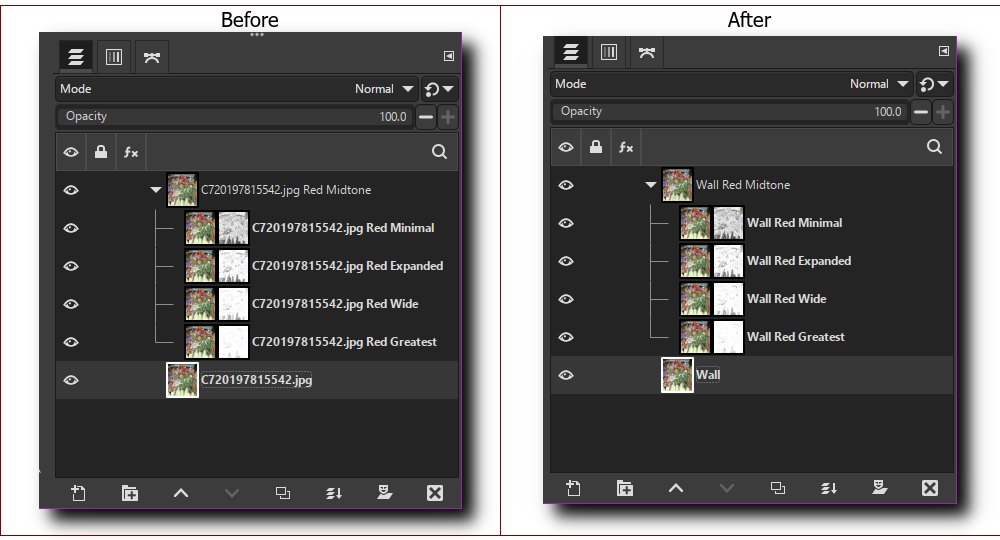Image resolution: width=1000 pixels, height=540 pixels.
Task: Select Wall Red Wide layer name
Action: [x=786, y=298]
